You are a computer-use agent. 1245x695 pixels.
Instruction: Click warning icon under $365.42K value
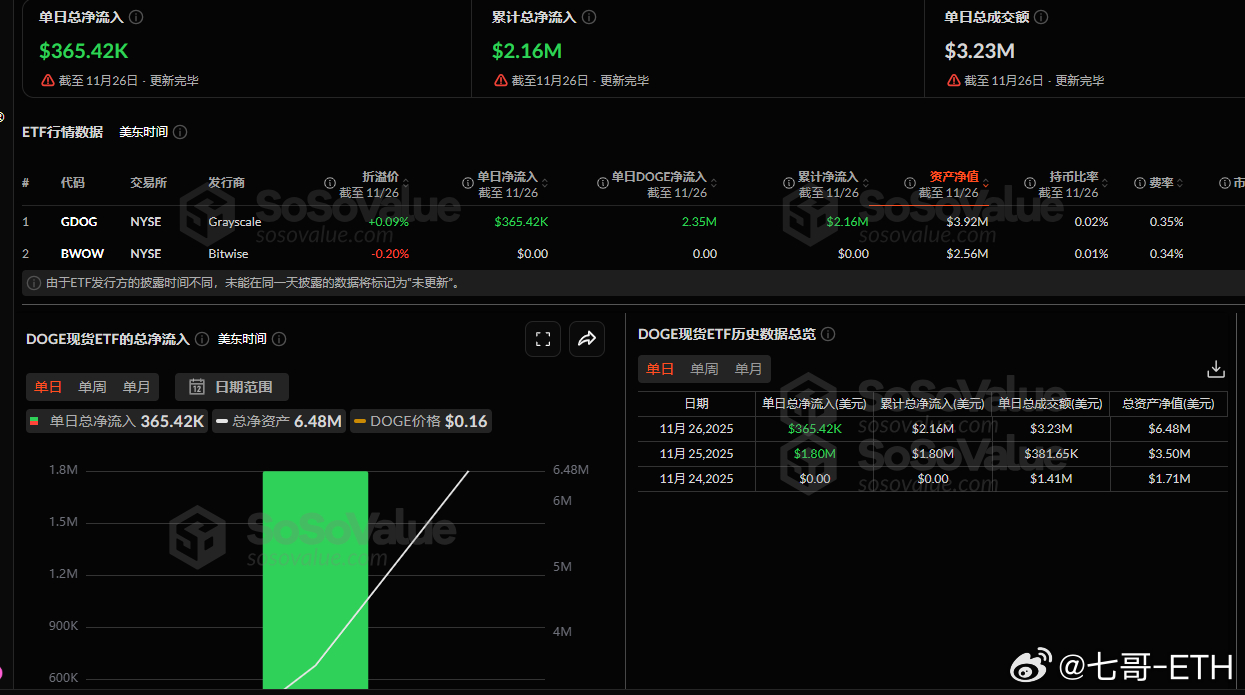[x=48, y=80]
